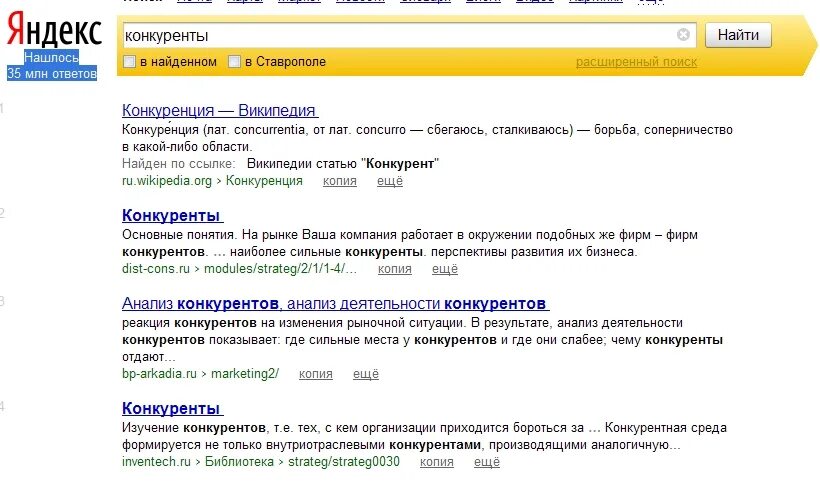This screenshot has height=481, width=820.
Task: Open the inventech.ru domain link
Action: point(156,462)
